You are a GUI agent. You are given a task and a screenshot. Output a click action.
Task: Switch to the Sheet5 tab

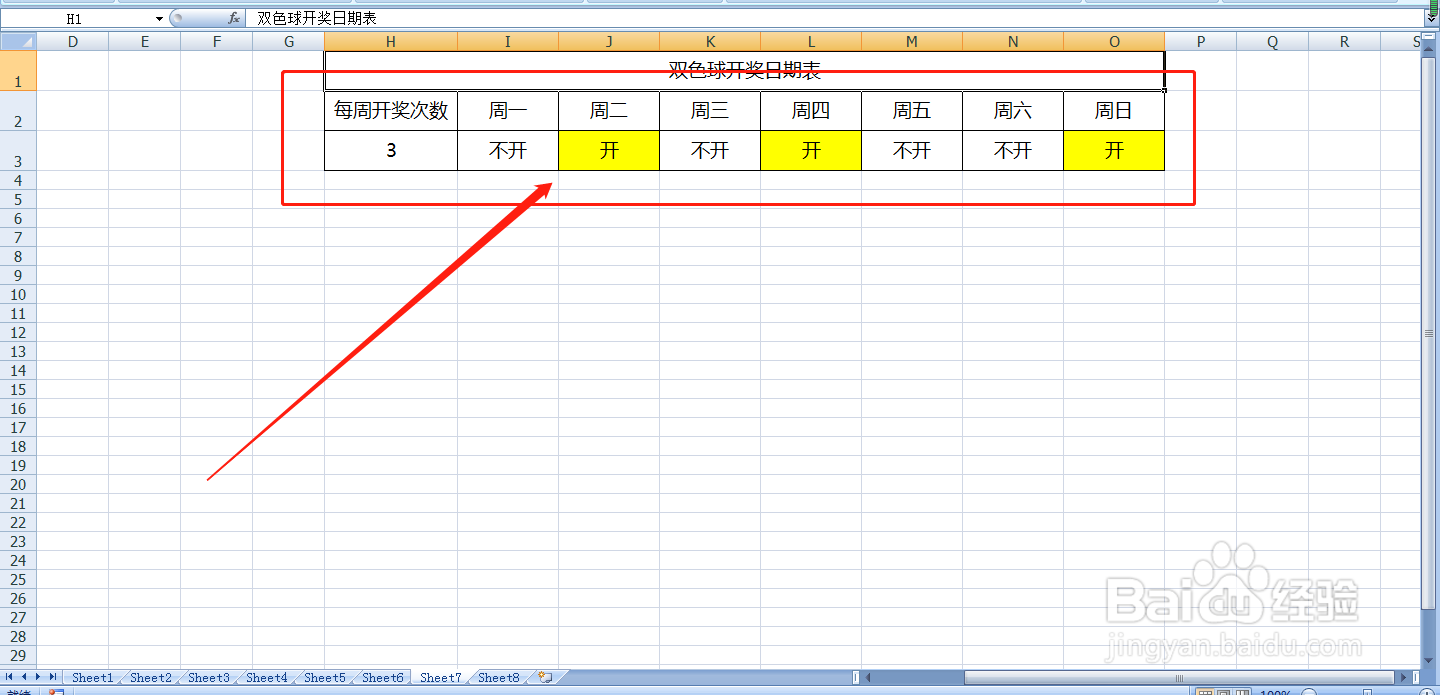(324, 677)
